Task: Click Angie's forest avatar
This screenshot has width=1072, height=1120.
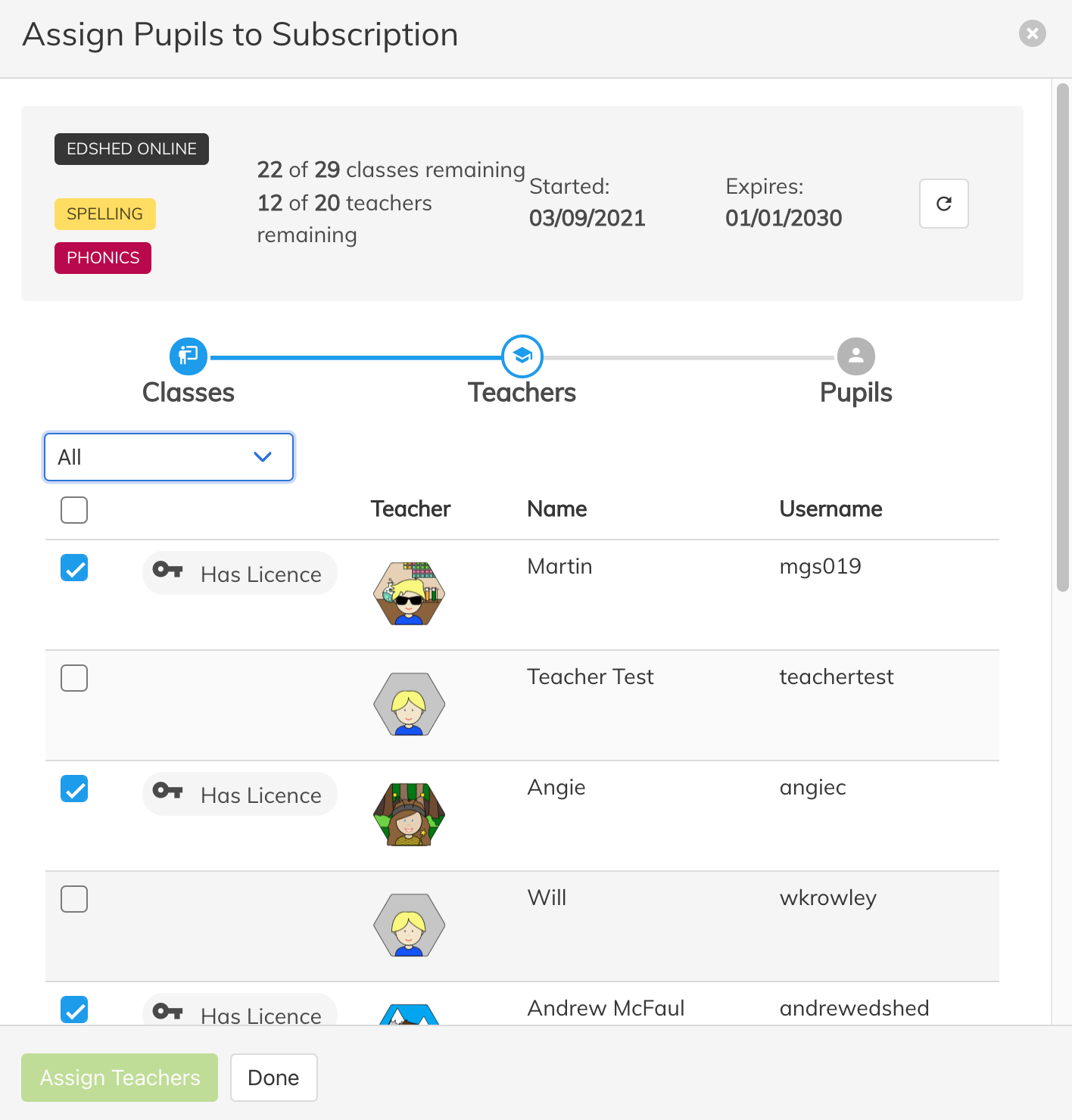Action: coord(409,814)
